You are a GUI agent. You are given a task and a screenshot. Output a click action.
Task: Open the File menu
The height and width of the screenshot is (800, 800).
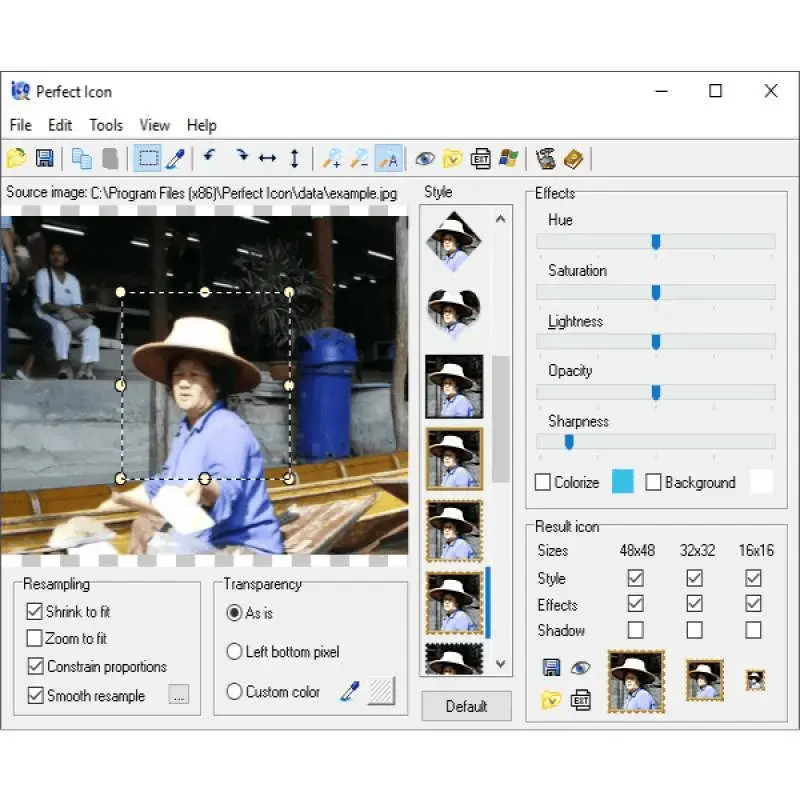pyautogui.click(x=21, y=125)
